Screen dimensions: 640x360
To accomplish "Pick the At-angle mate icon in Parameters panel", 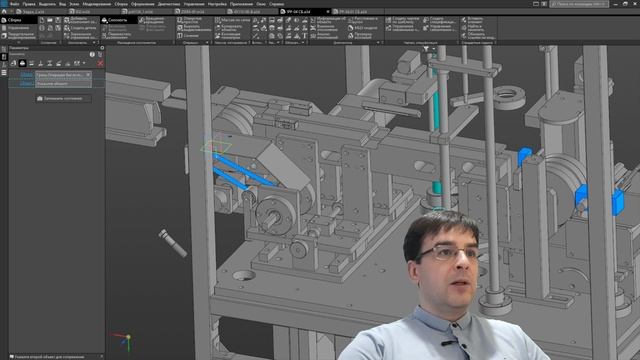I will pos(58,63).
